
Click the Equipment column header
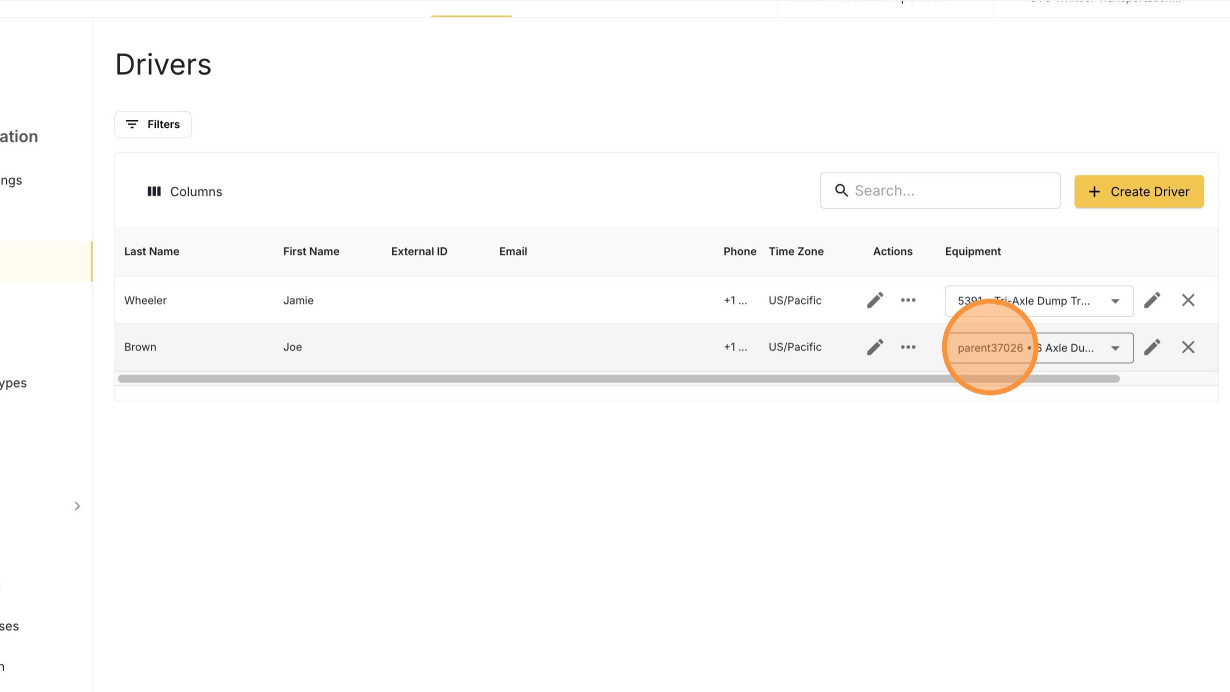click(973, 251)
